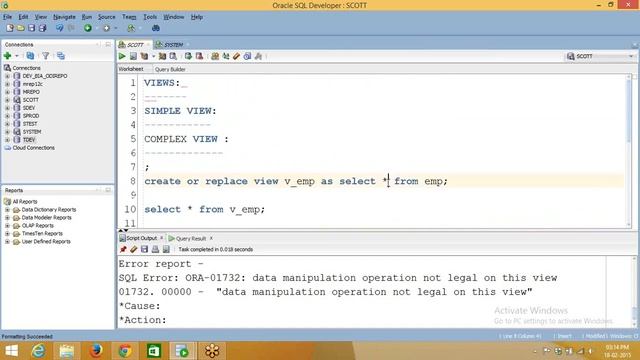This screenshot has height=360, width=640.
Task: Open Internet Explorer from the taskbar
Action: pos(38,351)
